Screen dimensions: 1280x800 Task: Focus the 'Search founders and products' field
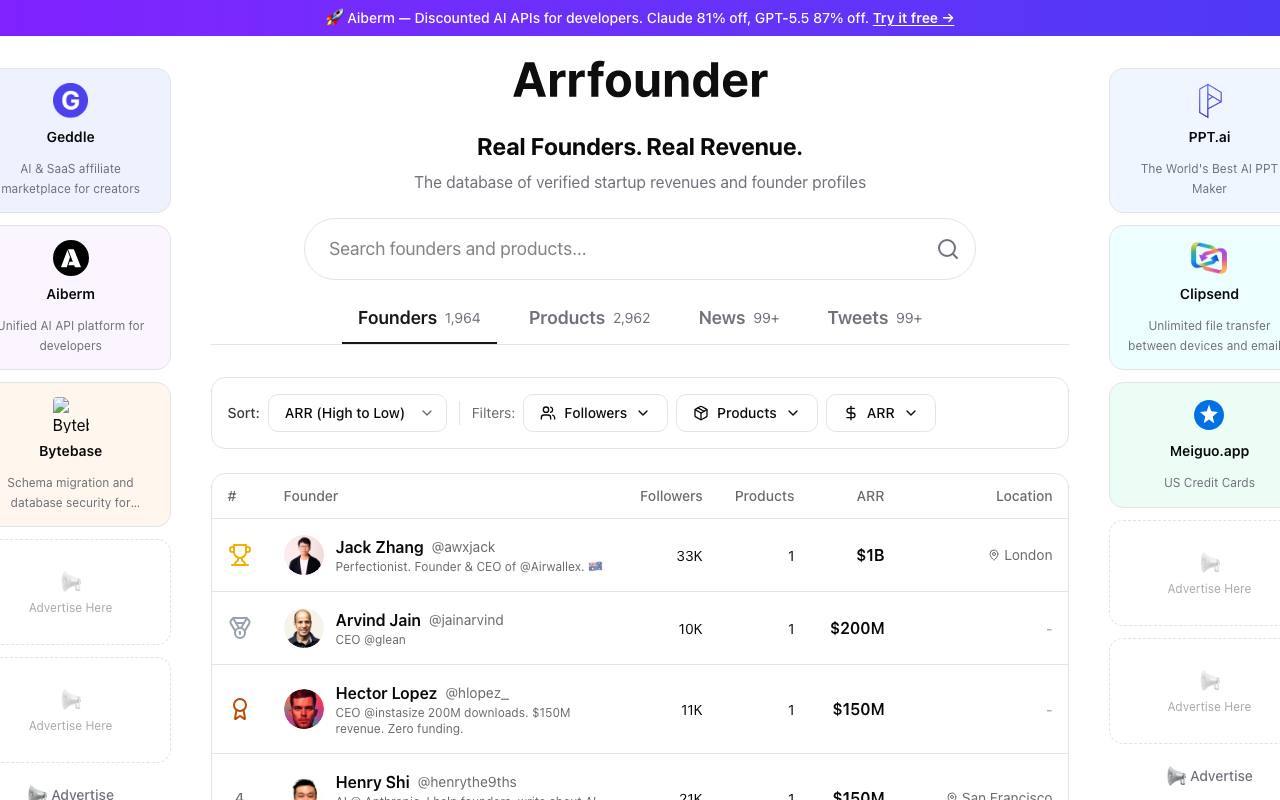(640, 249)
